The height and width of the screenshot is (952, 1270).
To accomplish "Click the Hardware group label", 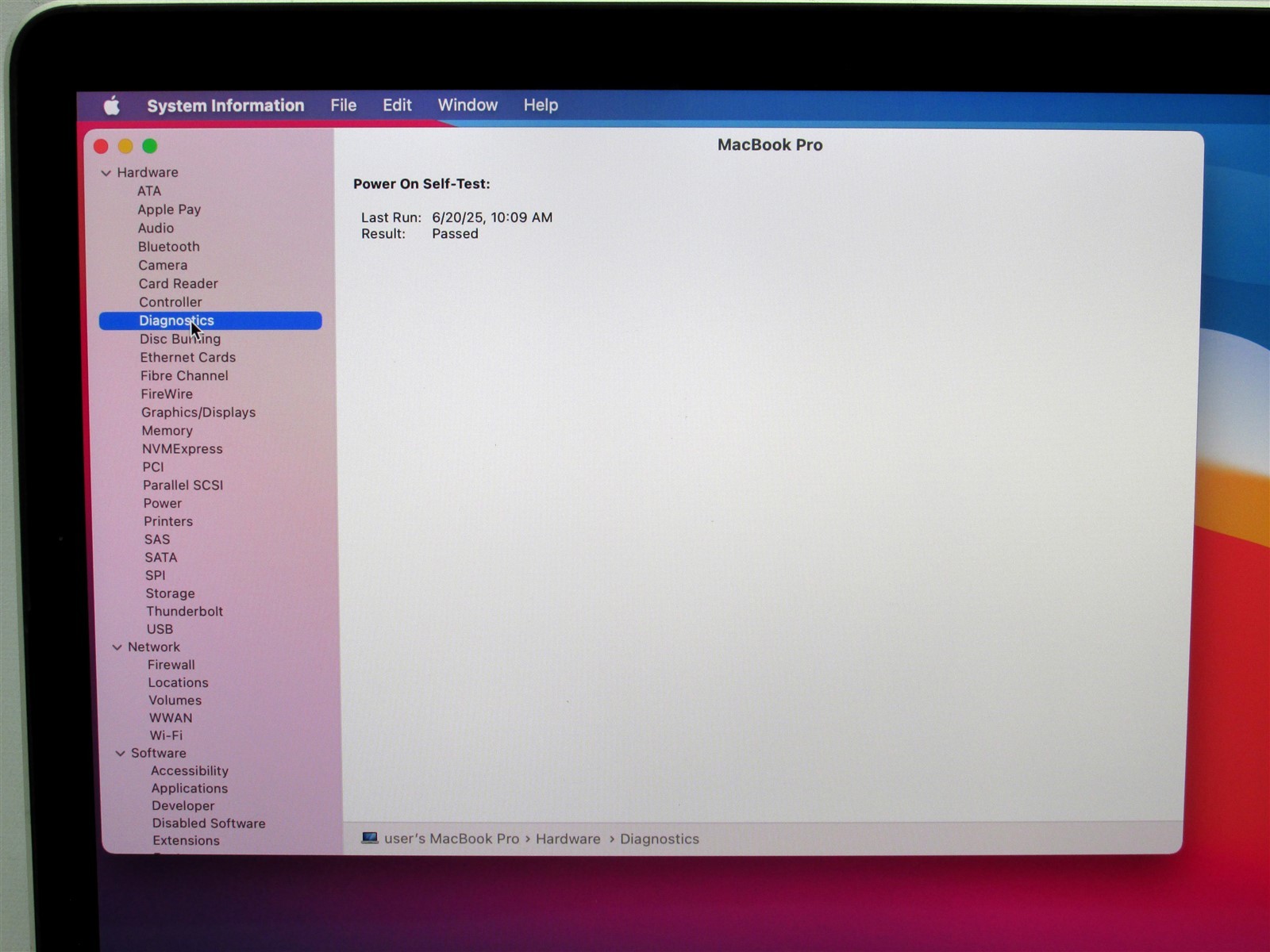I will coord(148,173).
